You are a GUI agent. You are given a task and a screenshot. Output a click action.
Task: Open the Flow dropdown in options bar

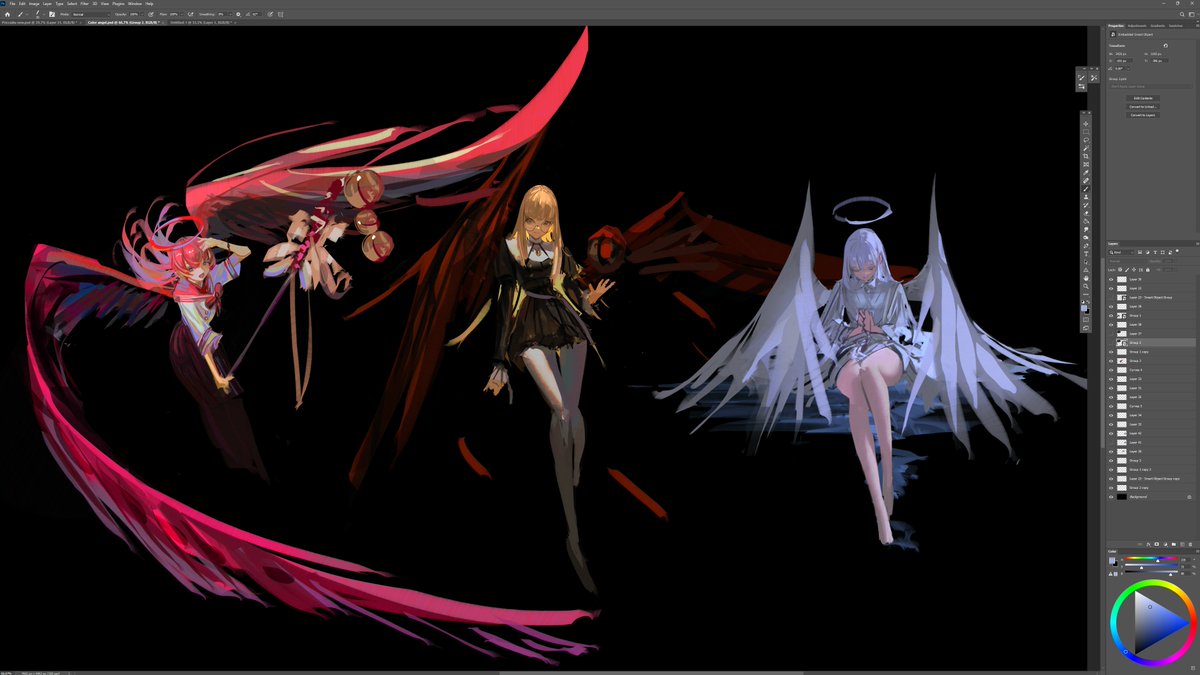point(182,14)
